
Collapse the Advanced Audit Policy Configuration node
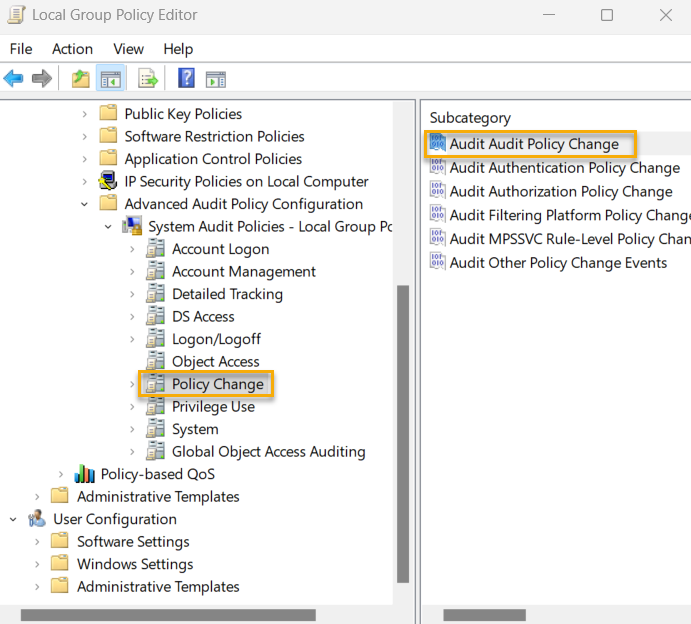85,204
